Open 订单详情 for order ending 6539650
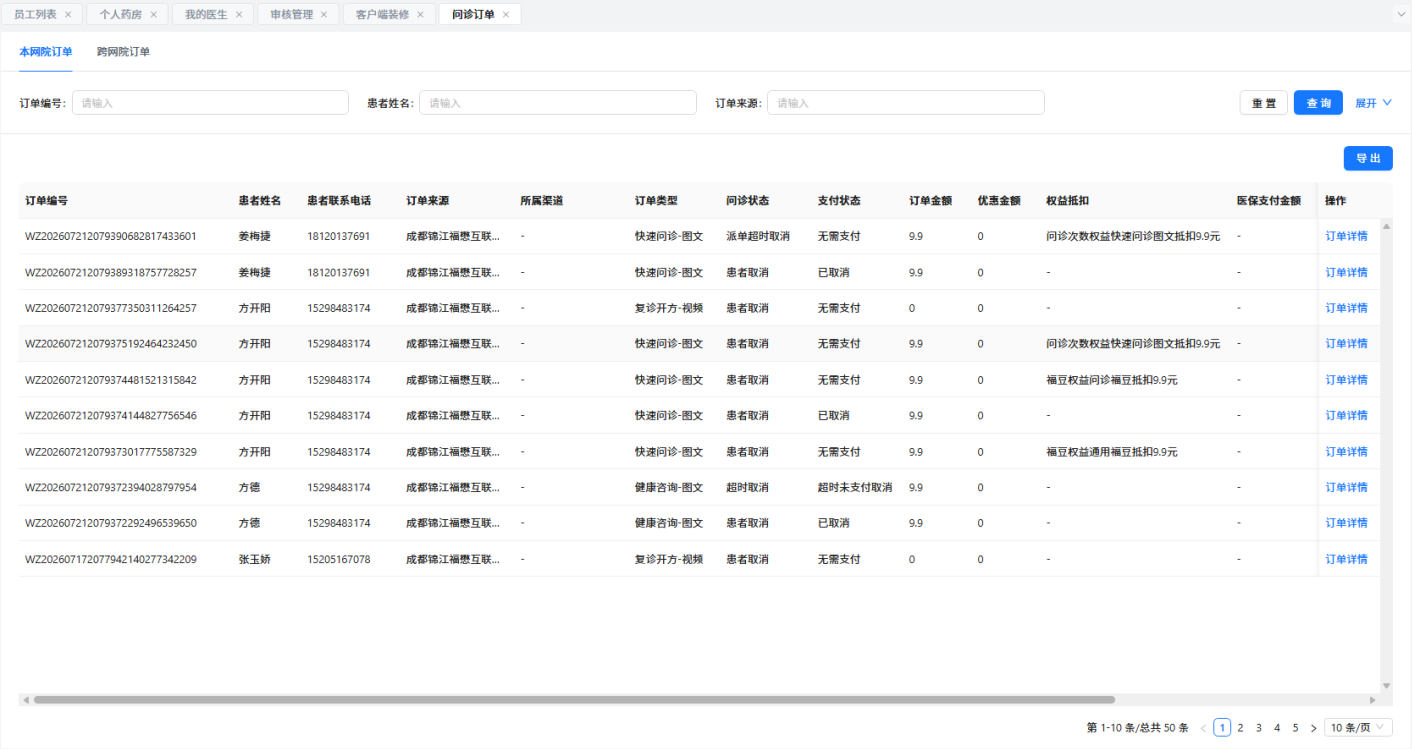The width and height of the screenshot is (1412, 749). pyautogui.click(x=1346, y=523)
